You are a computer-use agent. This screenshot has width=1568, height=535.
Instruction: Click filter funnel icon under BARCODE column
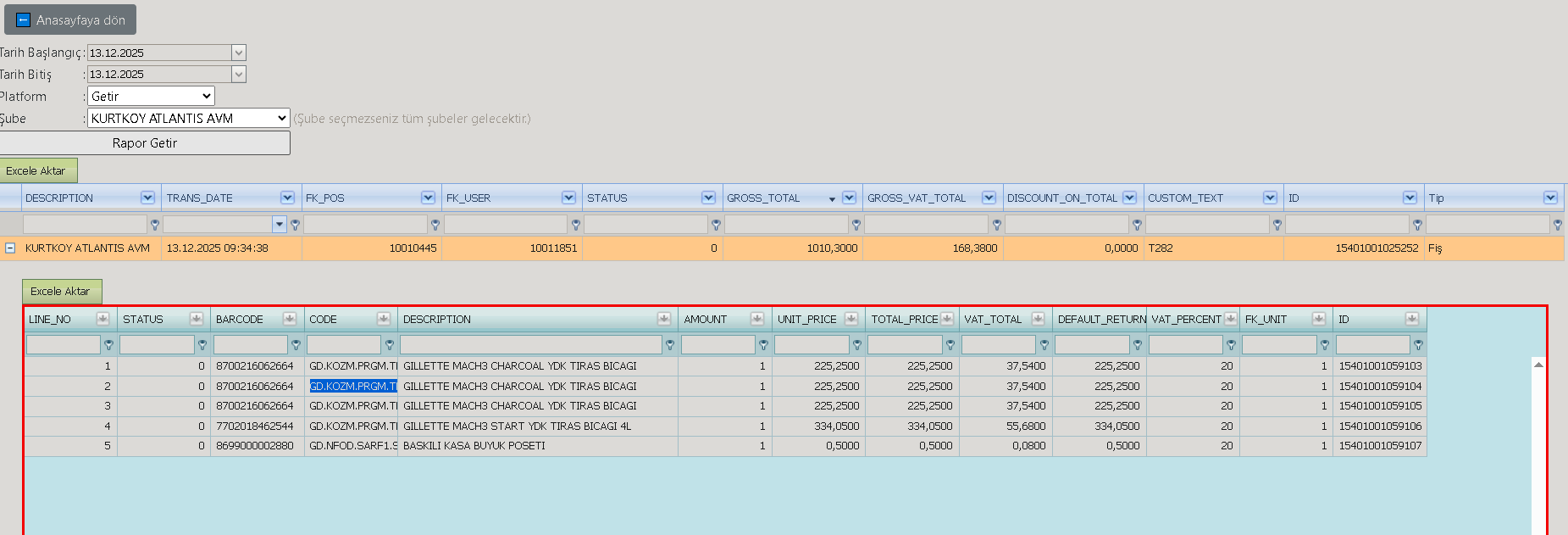296,346
